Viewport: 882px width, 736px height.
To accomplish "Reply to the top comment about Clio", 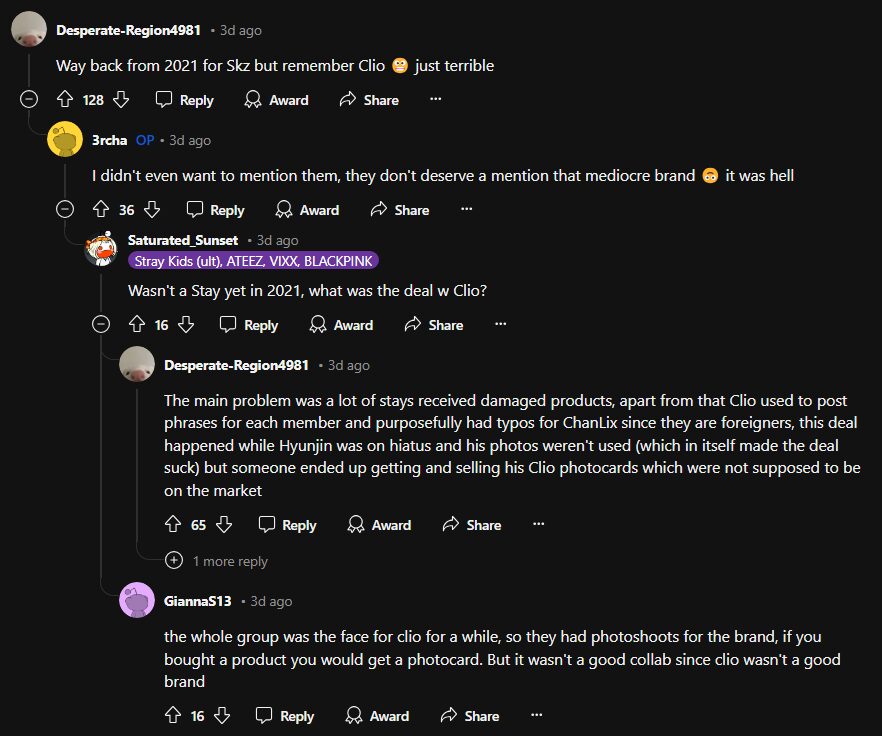I will pos(185,100).
